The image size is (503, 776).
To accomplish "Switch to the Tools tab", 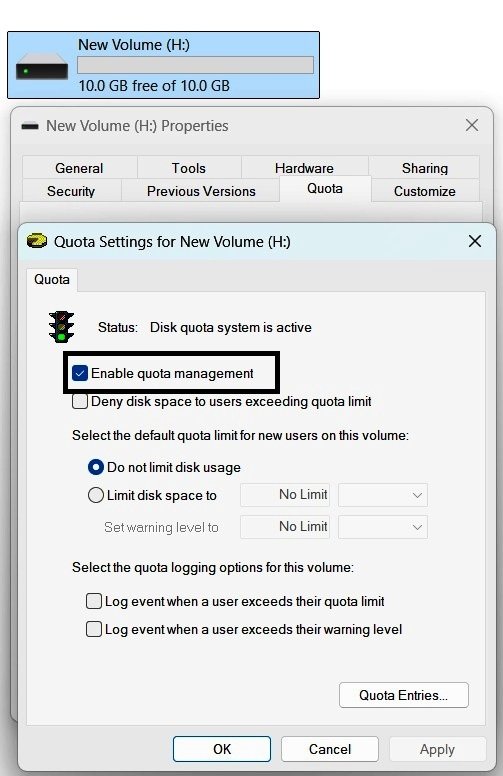I will [x=189, y=168].
